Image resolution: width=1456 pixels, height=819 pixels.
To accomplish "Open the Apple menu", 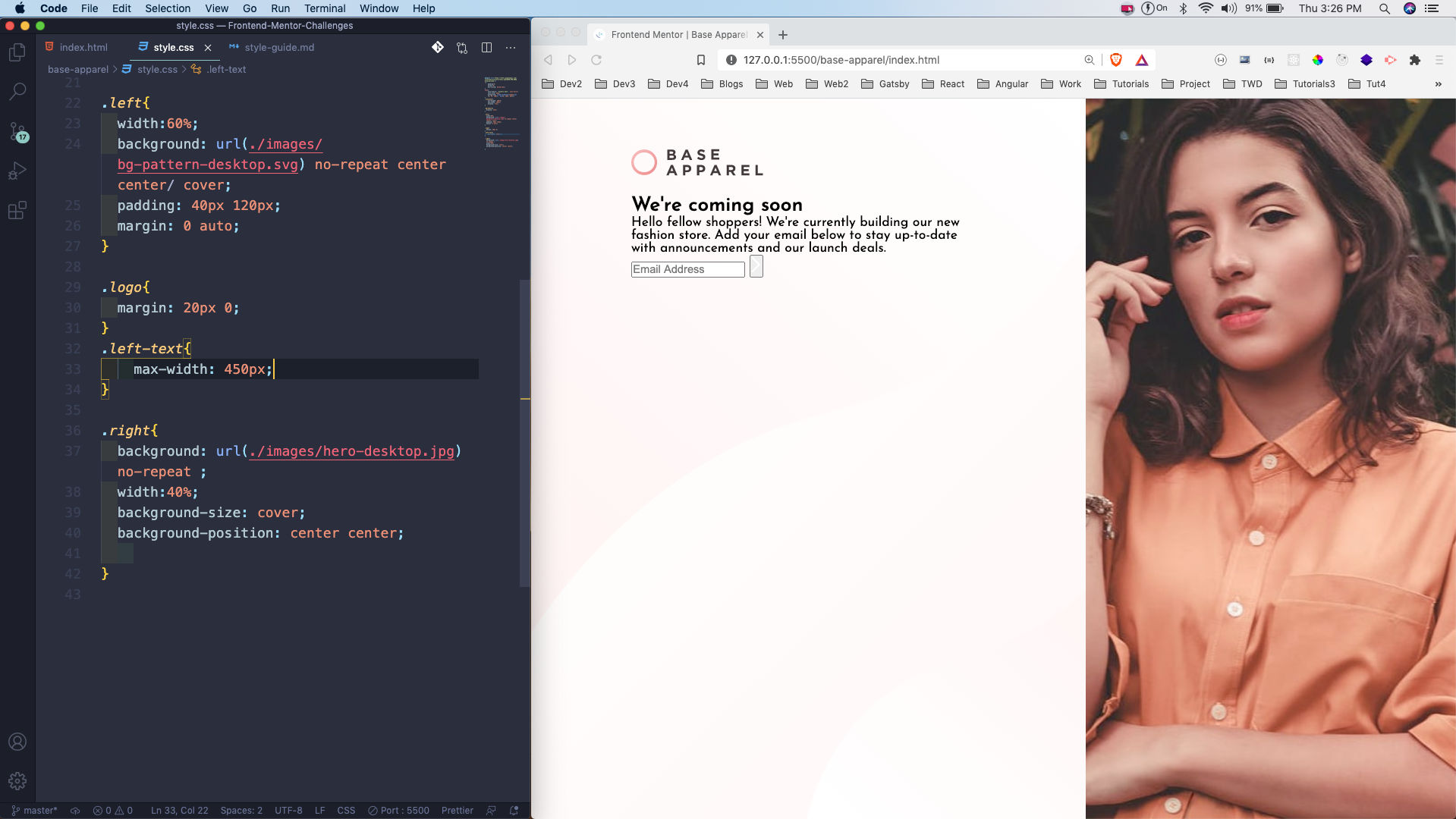I will 20,8.
